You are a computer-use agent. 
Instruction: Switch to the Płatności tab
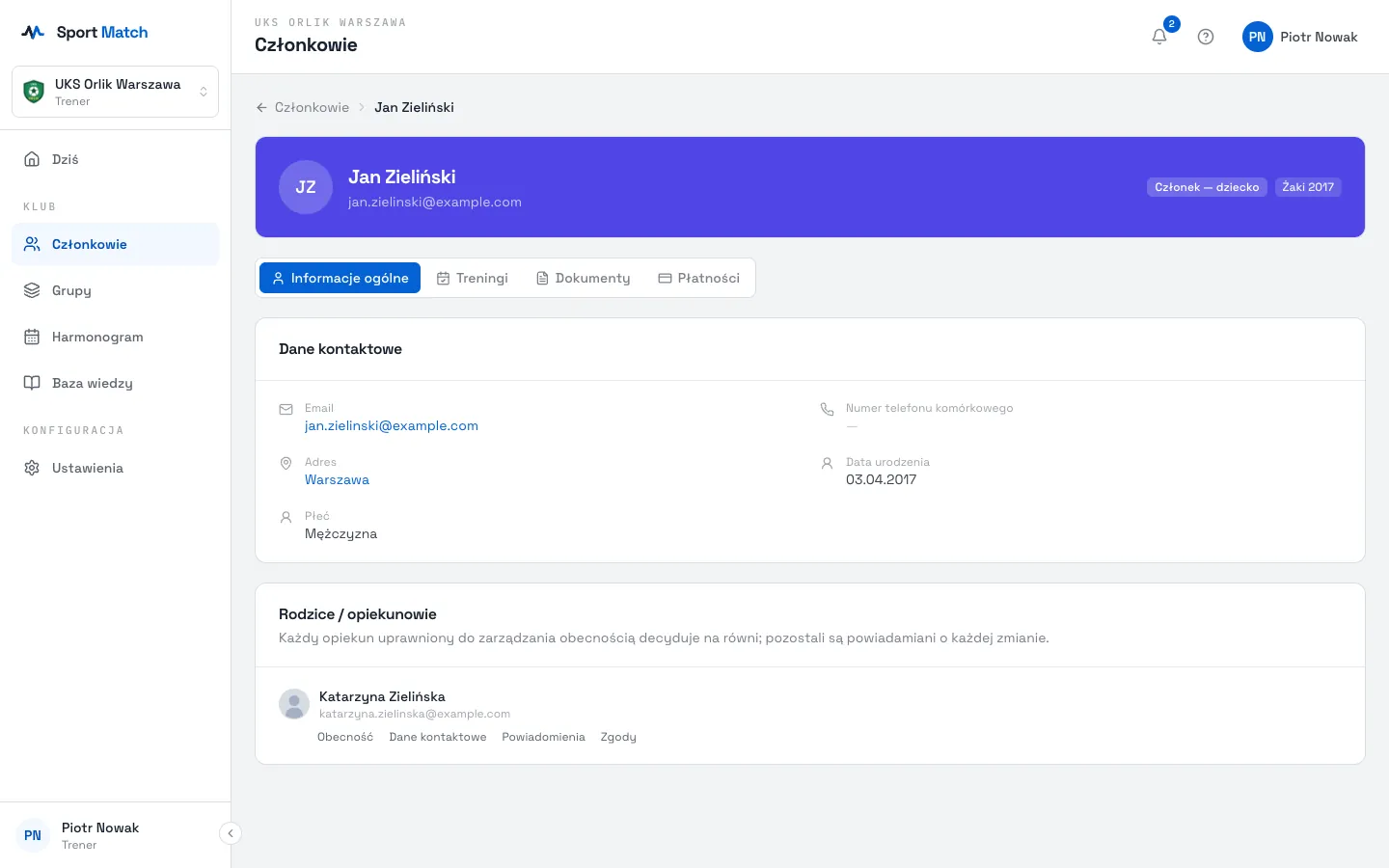click(699, 278)
